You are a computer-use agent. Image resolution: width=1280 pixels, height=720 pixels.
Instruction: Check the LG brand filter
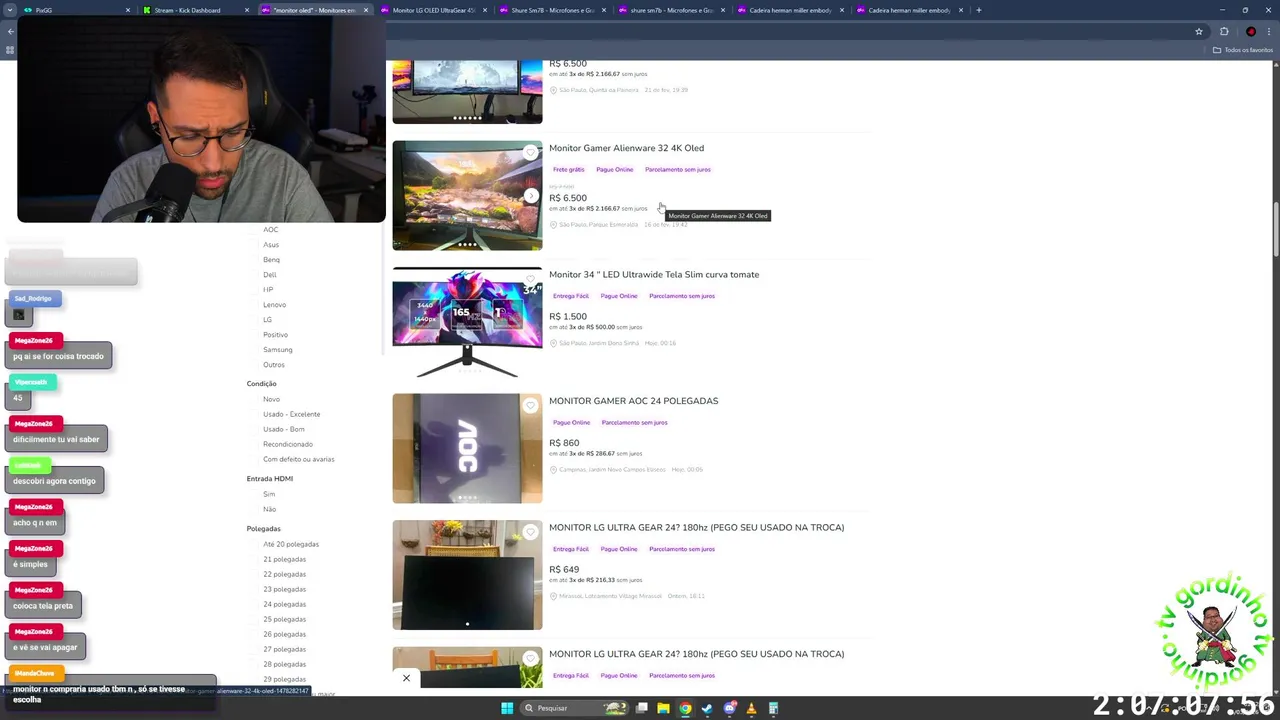click(267, 319)
